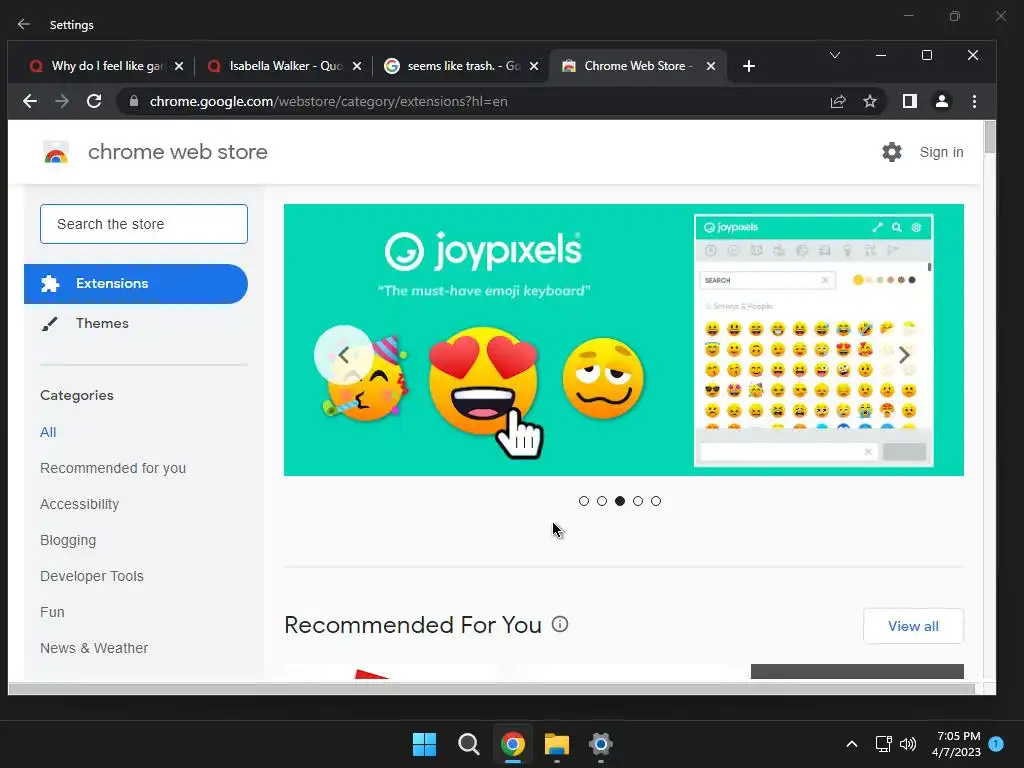This screenshot has width=1024, height=768.
Task: Select the fourth carousel dot
Action: coord(638,501)
